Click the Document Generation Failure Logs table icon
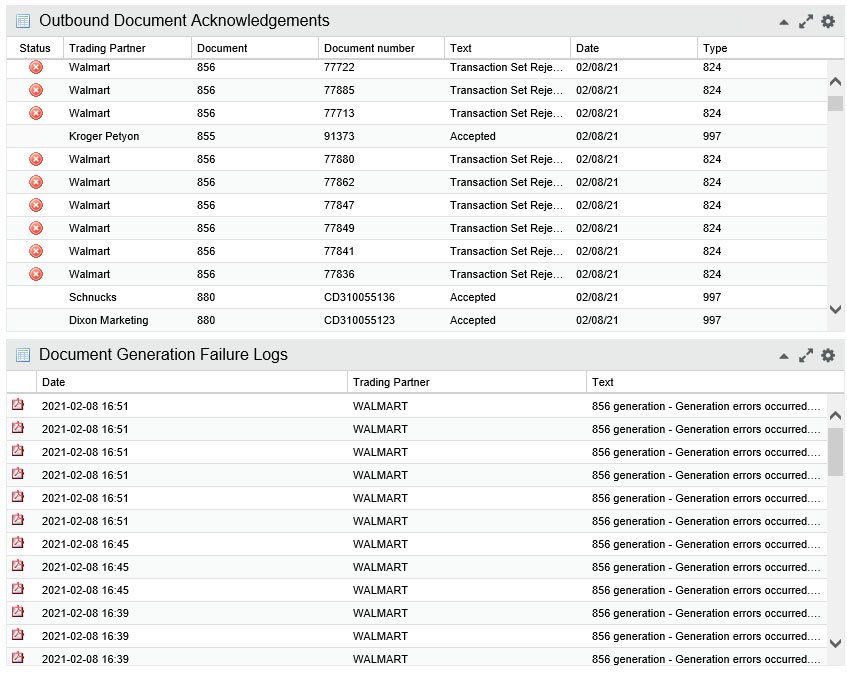The width and height of the screenshot is (847, 673). (x=23, y=355)
